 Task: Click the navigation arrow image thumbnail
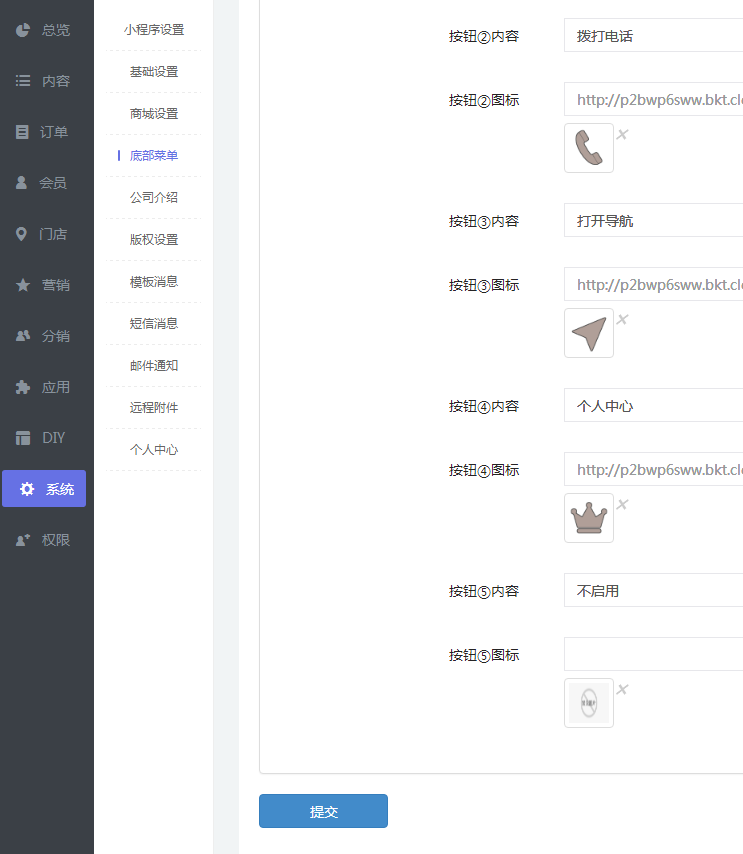coord(589,333)
